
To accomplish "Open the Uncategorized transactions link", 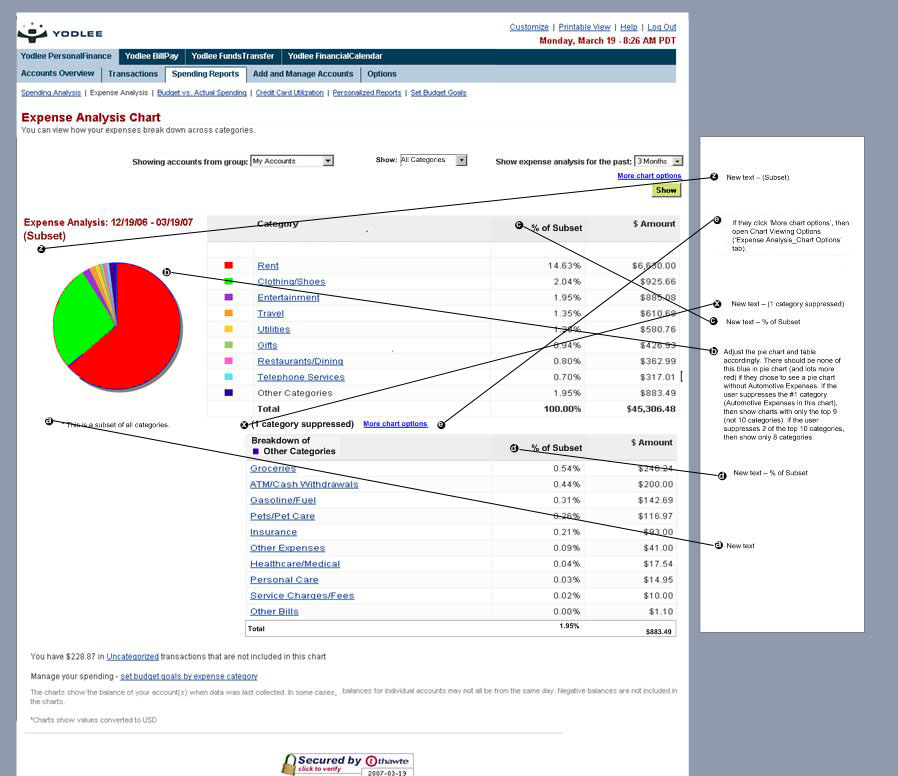I will coord(132,657).
